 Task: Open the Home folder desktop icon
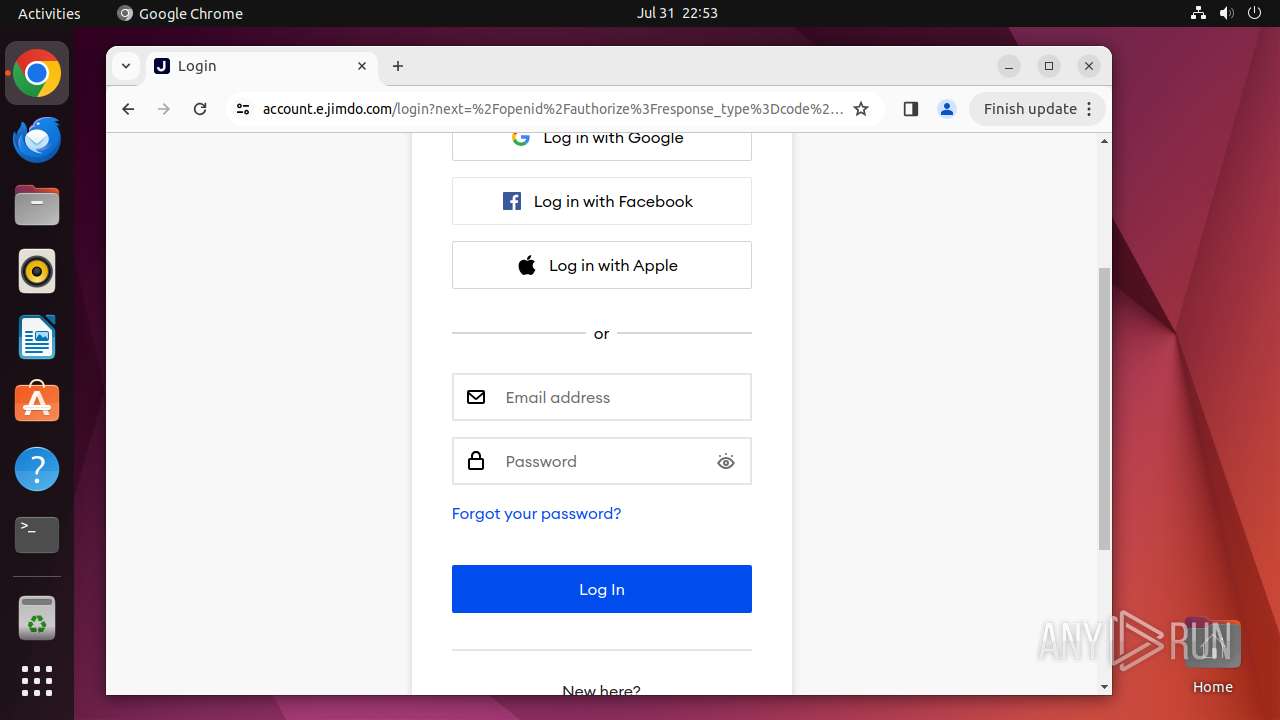point(1212,656)
